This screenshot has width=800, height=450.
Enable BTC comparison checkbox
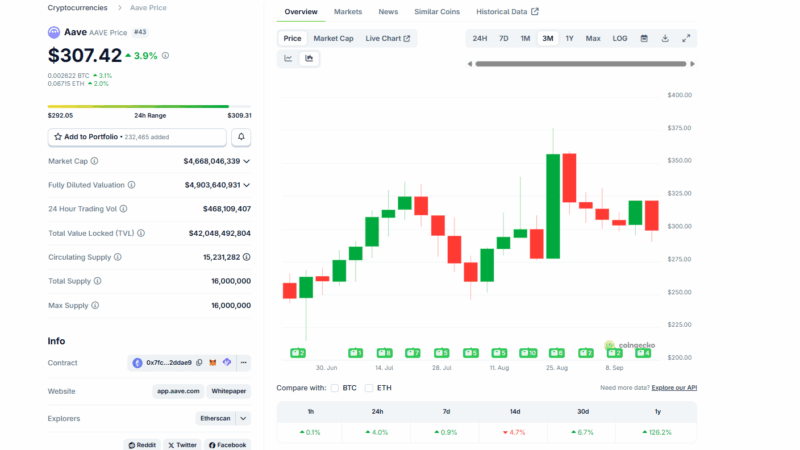335,387
